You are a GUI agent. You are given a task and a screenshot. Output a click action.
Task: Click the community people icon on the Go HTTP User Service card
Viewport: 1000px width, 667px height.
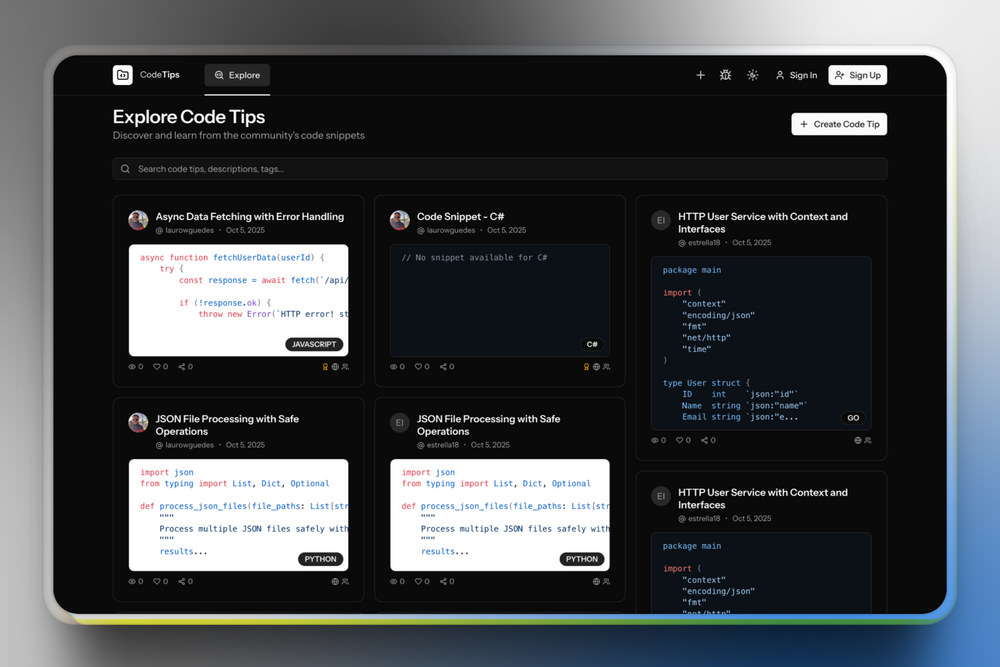(x=868, y=440)
